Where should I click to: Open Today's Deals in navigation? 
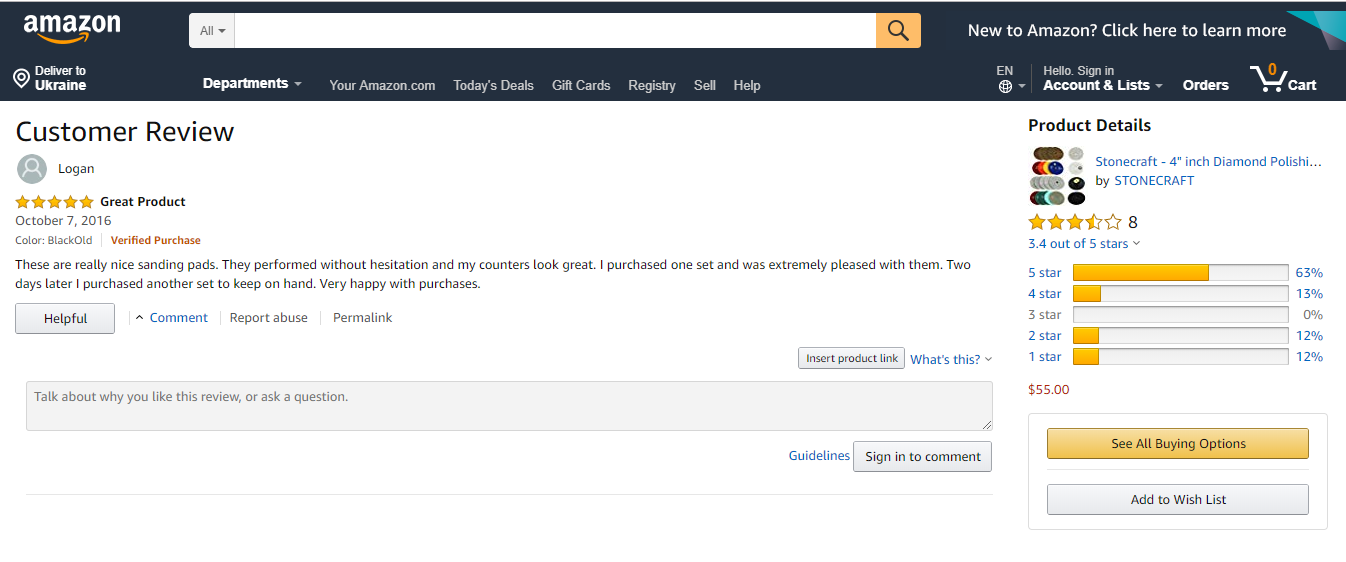pos(493,85)
